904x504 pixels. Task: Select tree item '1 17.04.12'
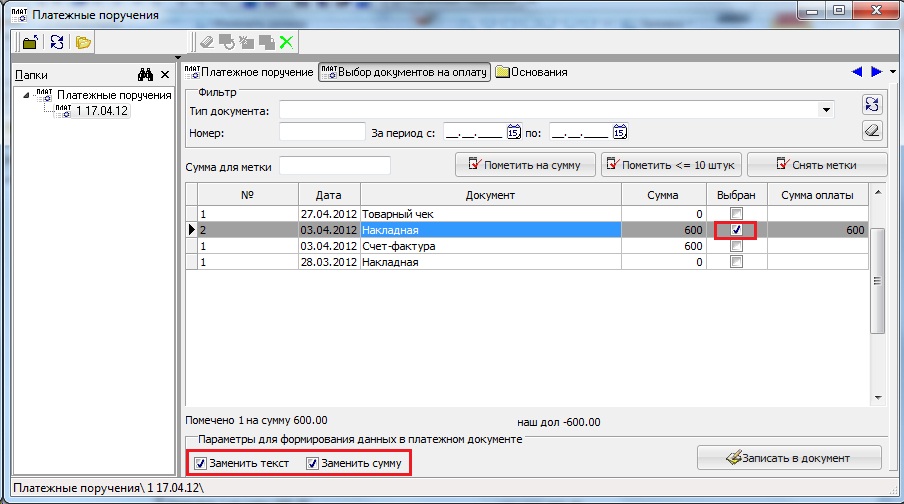click(x=102, y=111)
